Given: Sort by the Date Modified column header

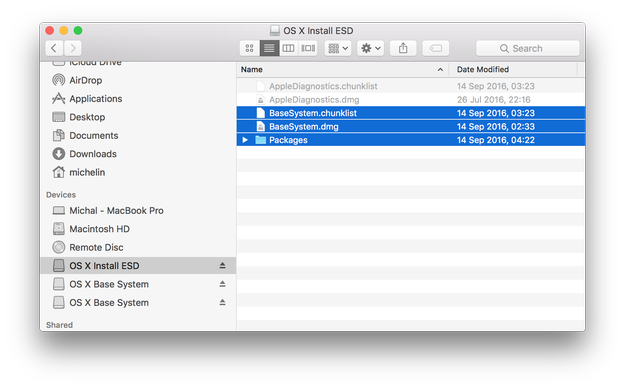Looking at the screenshot, I should 513,69.
